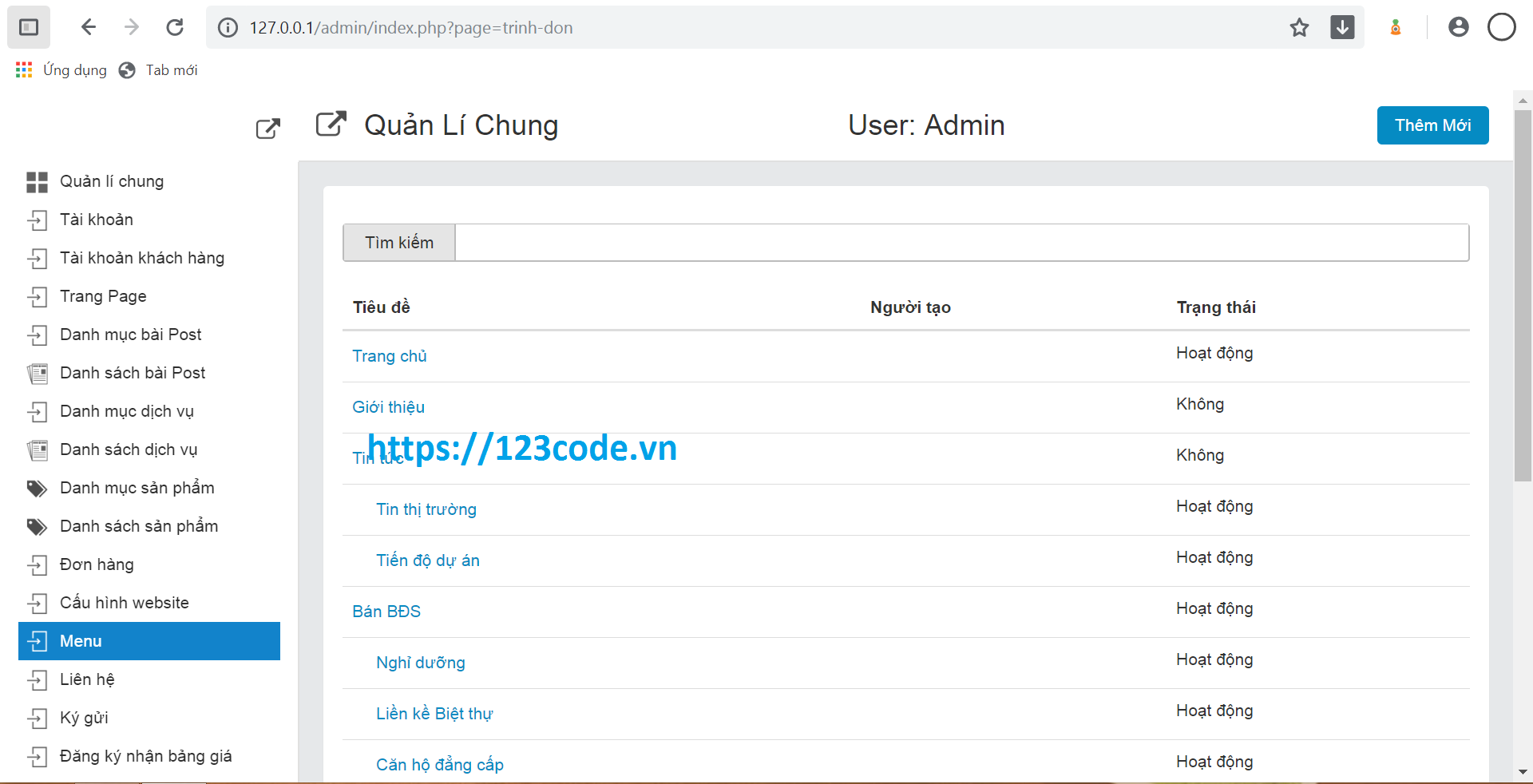
Task: Click the Đơn hàng sidebar icon
Action: [x=37, y=564]
